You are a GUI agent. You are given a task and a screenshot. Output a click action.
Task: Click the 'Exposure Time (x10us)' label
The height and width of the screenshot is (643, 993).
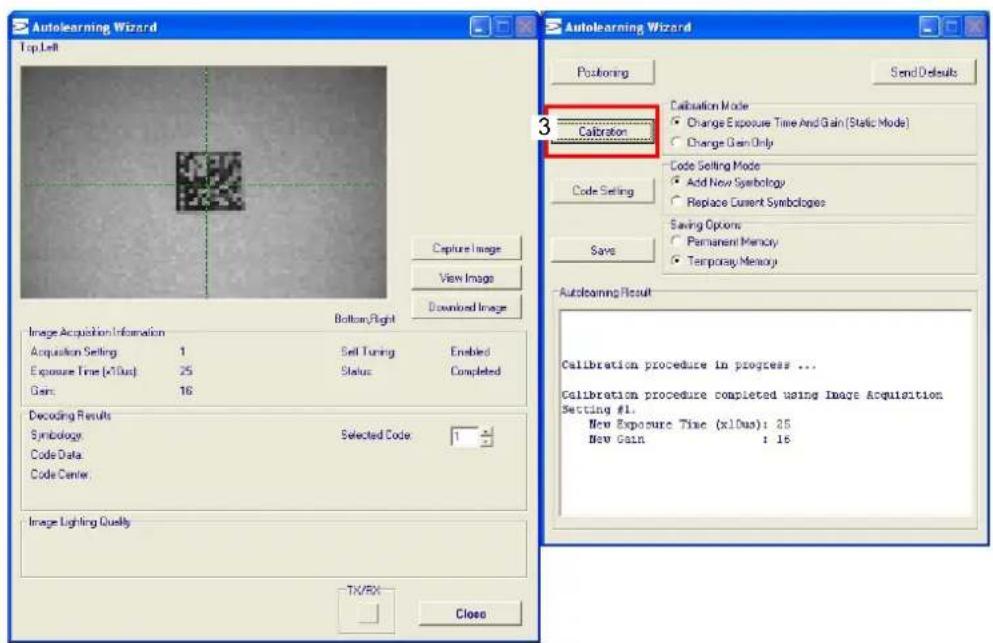(84, 371)
